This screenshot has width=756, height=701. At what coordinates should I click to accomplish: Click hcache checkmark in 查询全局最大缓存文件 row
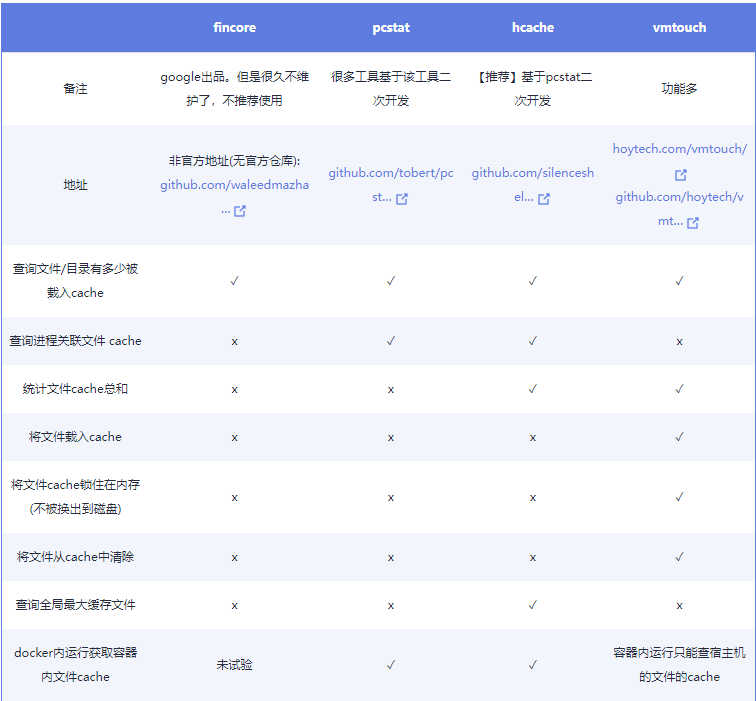(533, 605)
